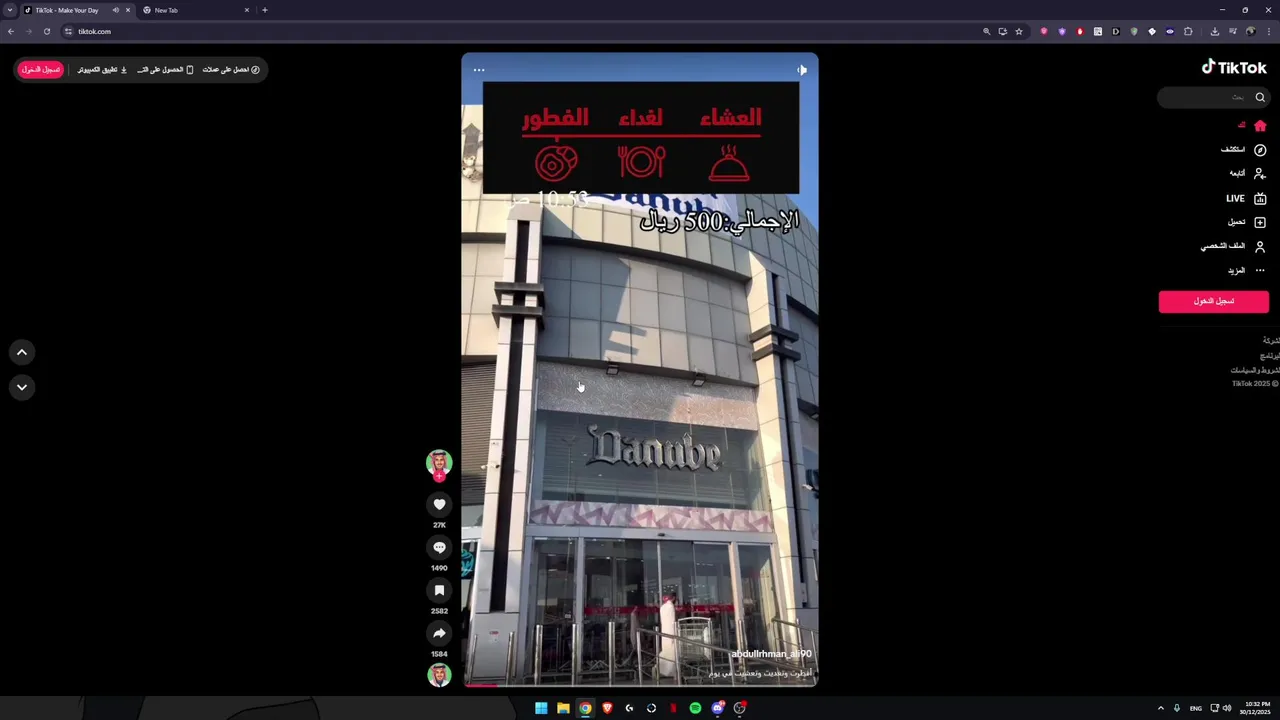Image resolution: width=1280 pixels, height=720 pixels.
Task: Open the comments with 1490 count
Action: pos(439,548)
